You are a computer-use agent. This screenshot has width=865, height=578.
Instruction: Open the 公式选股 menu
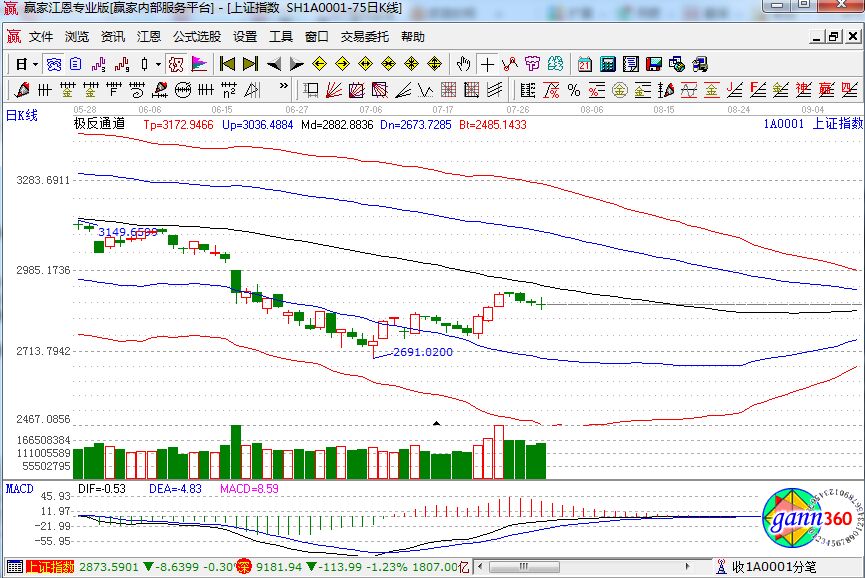(x=196, y=36)
